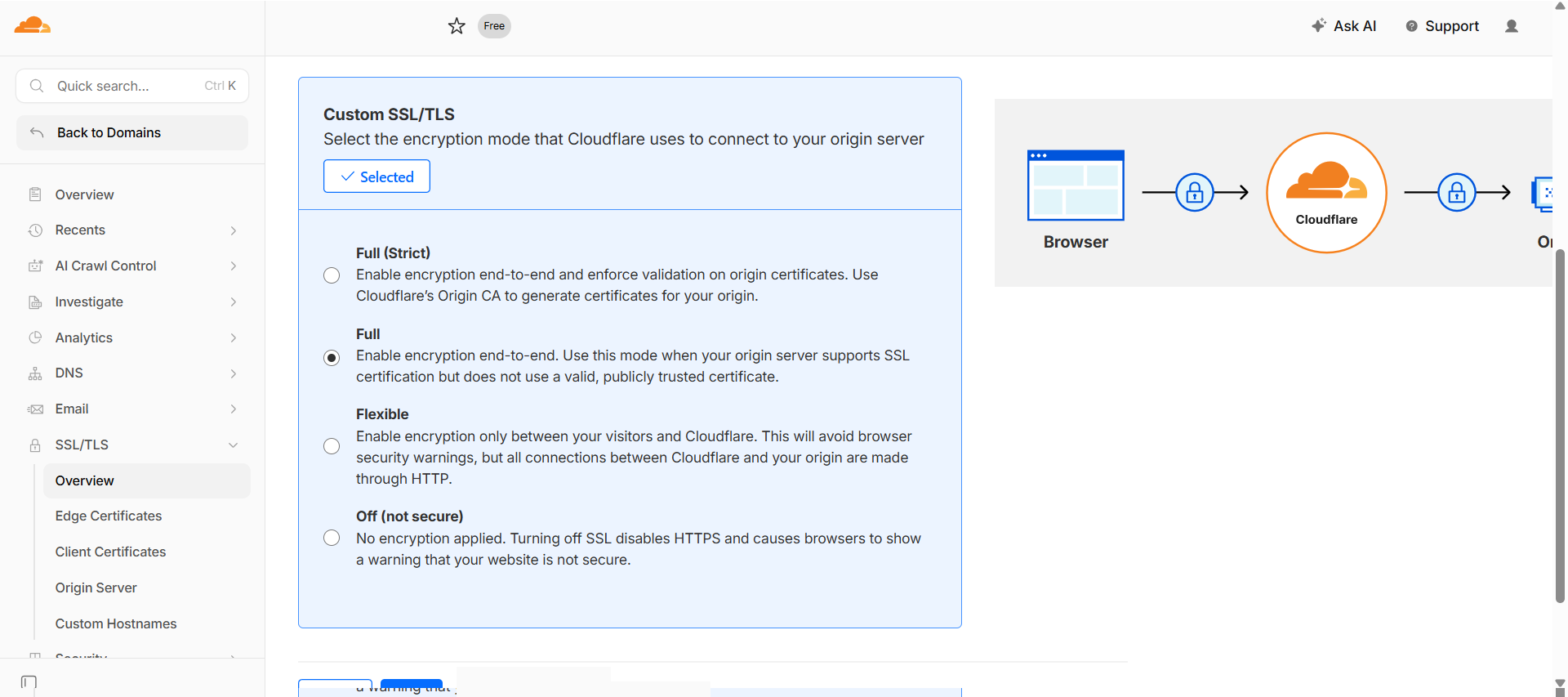The image size is (1568, 697).
Task: Click the Cloudflare cloud circle in the diagram
Action: coord(1326,193)
